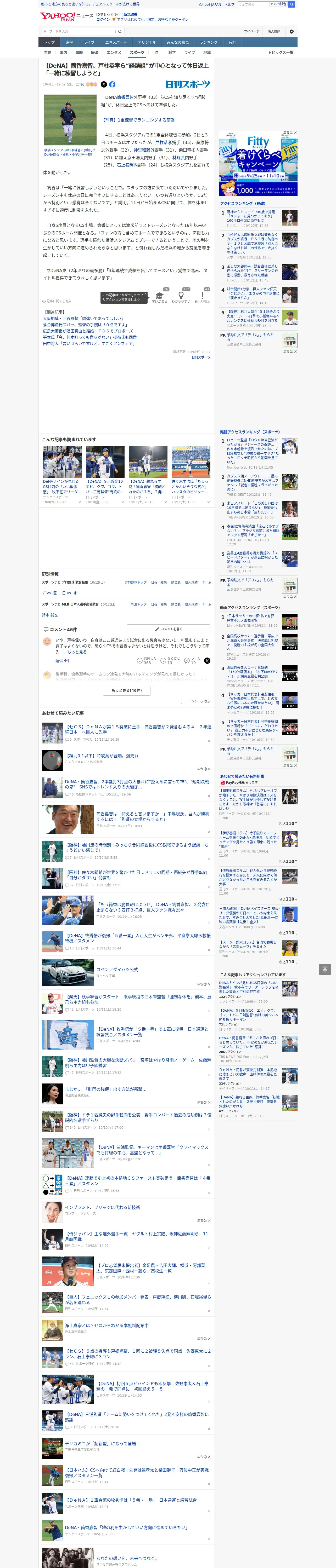Viewport: 336px width, 1568px height.
Task: Select the オリジナル tab
Action: [147, 43]
